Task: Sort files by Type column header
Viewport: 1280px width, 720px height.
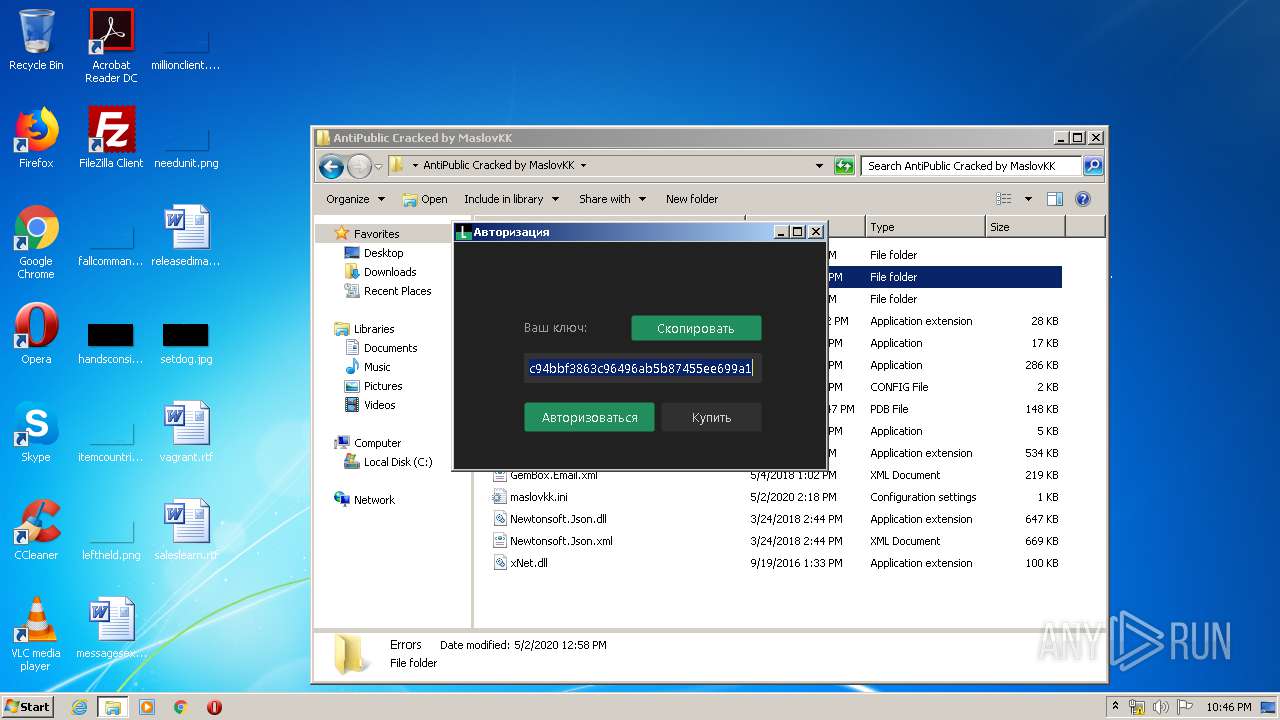Action: point(925,227)
